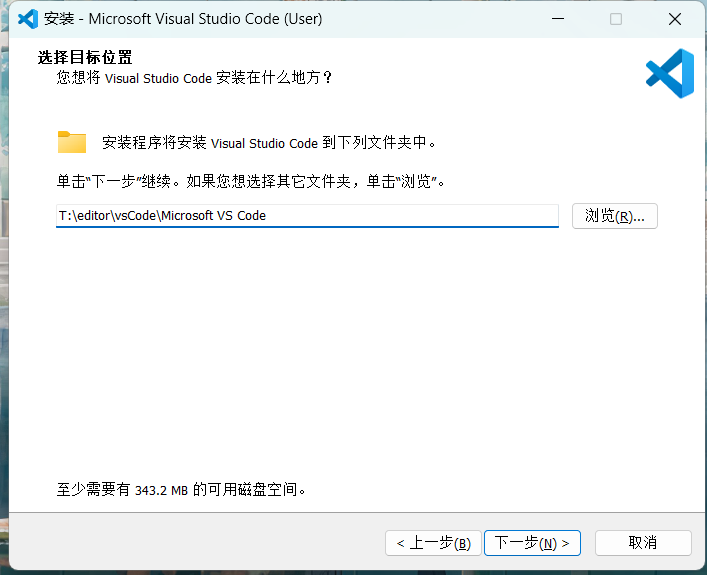707x575 pixels.
Task: Click the bold 选择目标位置 heading
Action: coord(85,57)
